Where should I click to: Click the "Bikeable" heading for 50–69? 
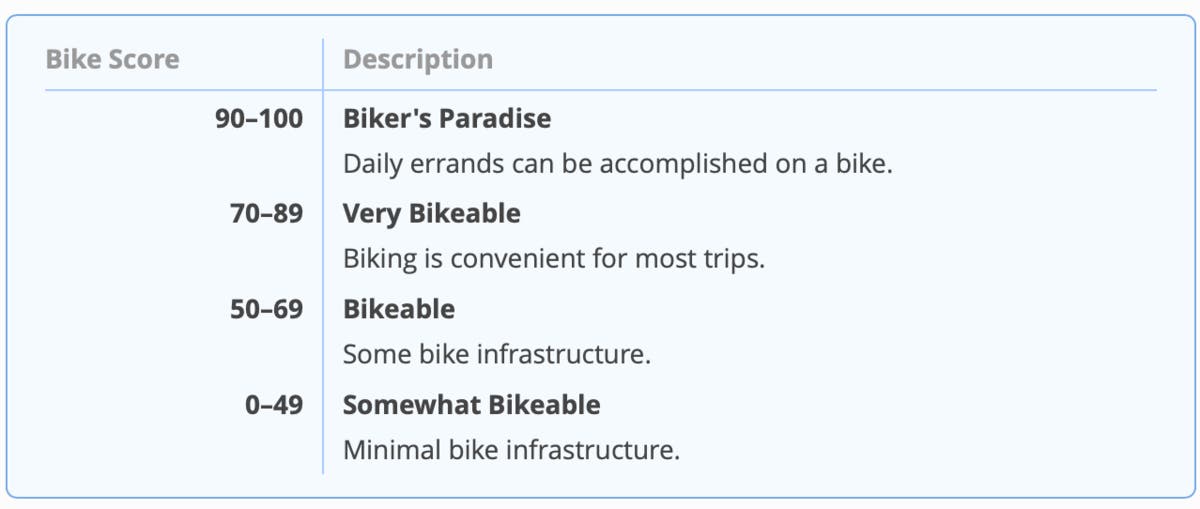tap(398, 309)
